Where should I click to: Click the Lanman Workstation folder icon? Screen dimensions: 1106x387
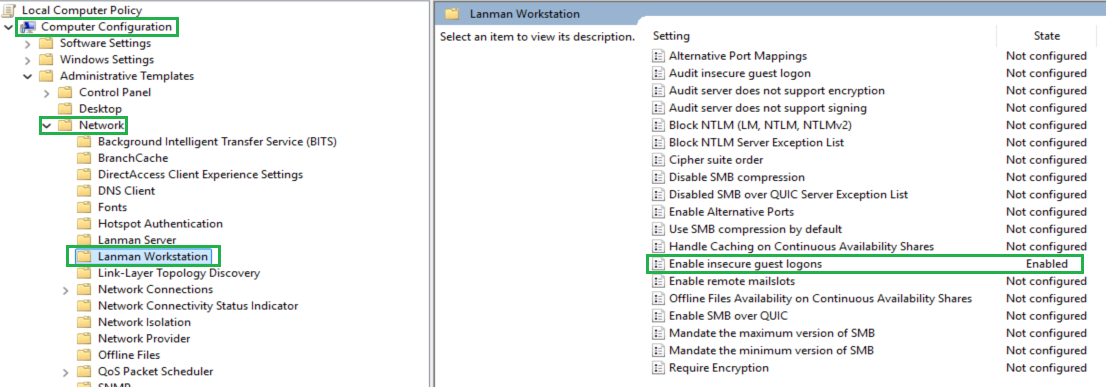[84, 257]
